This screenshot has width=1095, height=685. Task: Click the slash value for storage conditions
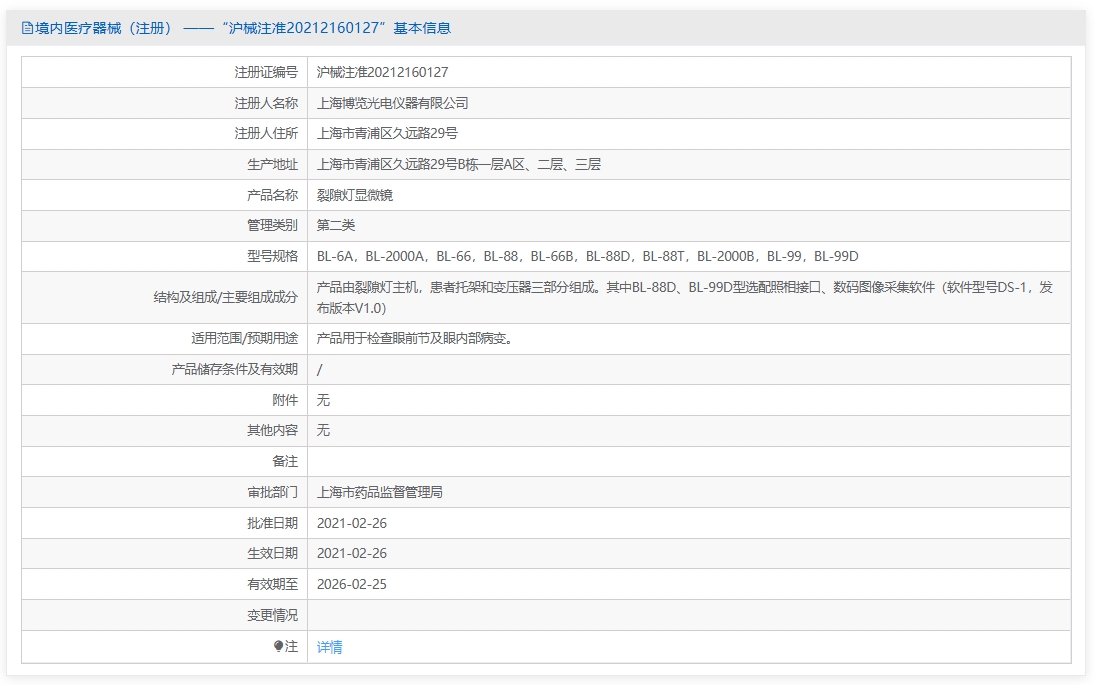point(320,369)
